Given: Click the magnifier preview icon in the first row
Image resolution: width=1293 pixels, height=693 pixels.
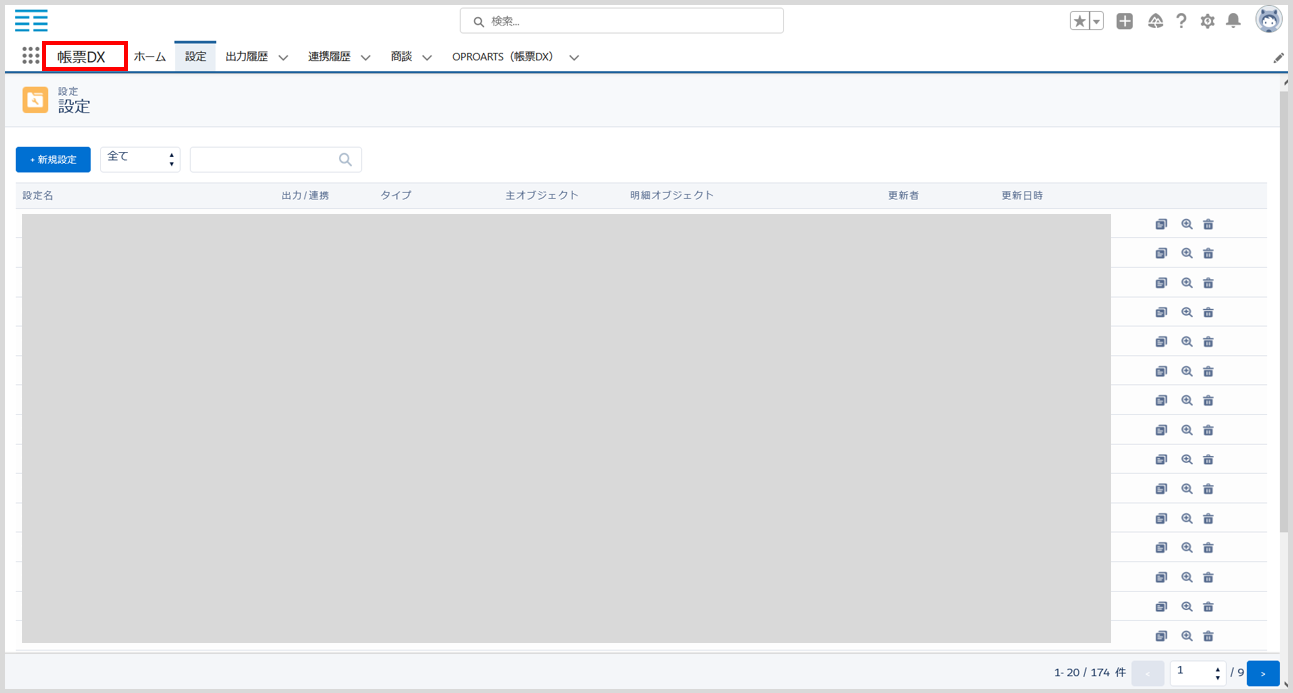Looking at the screenshot, I should 1187,225.
